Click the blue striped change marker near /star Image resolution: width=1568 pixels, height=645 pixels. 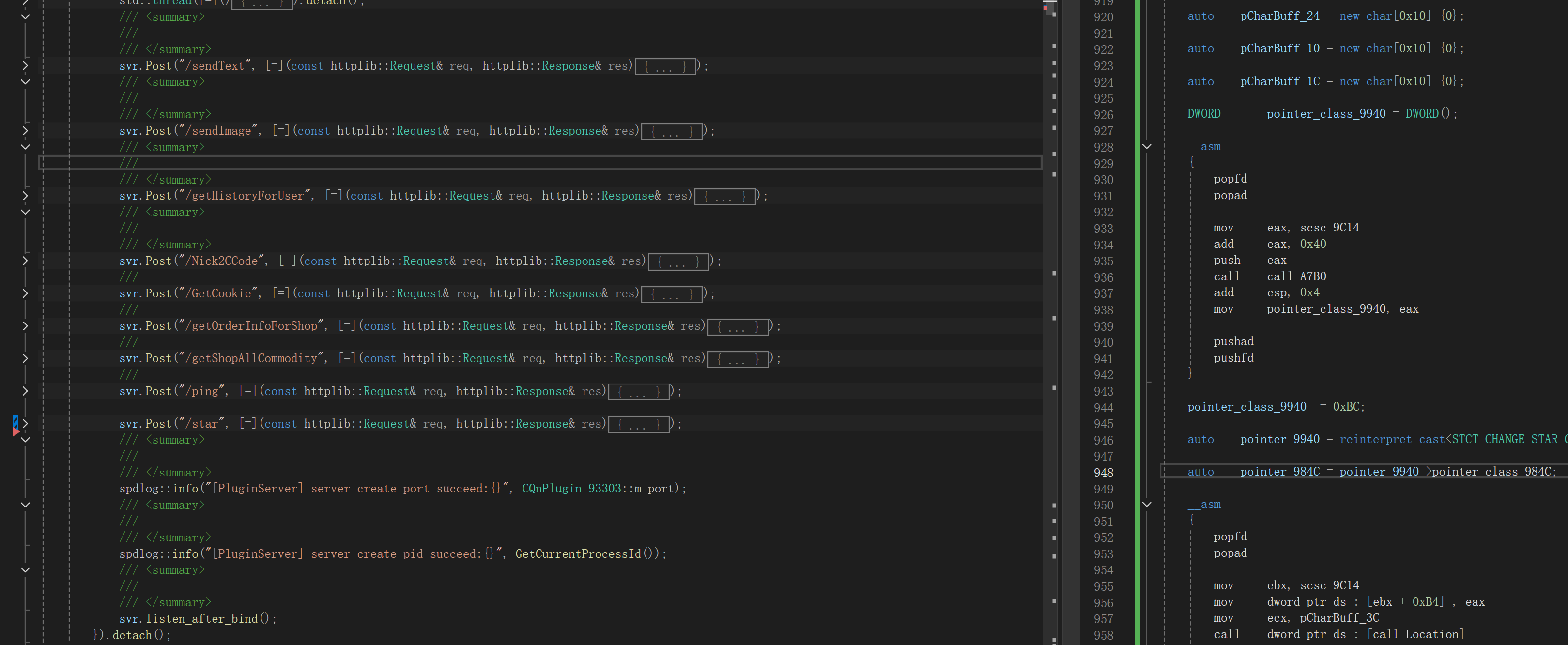(x=15, y=420)
